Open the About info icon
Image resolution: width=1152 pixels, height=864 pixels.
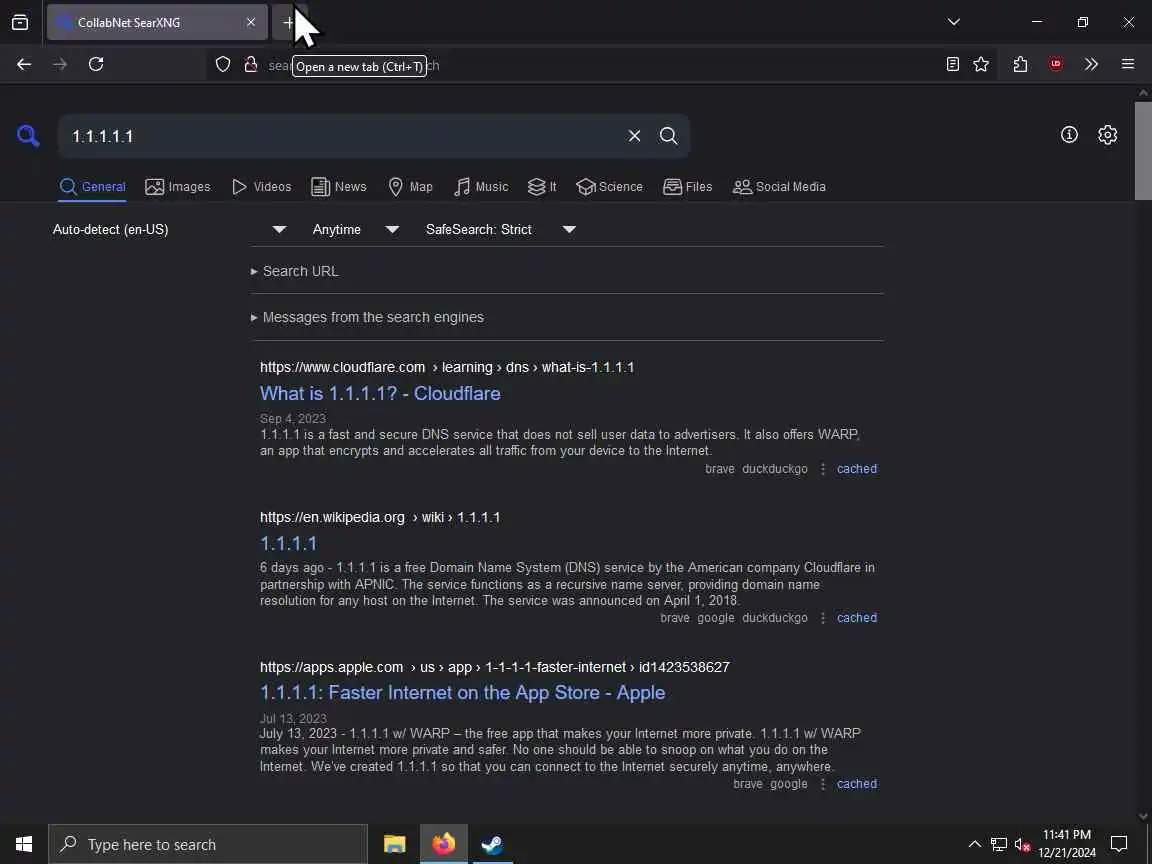[1069, 134]
